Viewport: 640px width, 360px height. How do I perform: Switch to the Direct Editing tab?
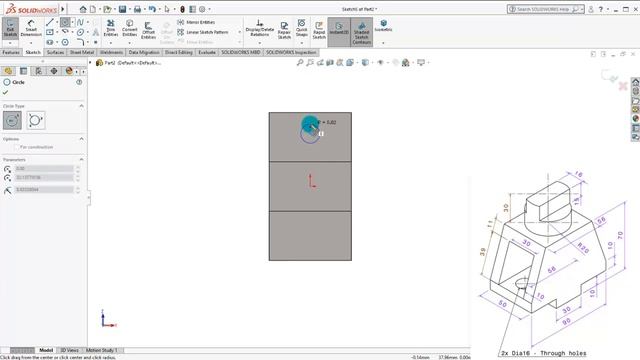coord(179,52)
